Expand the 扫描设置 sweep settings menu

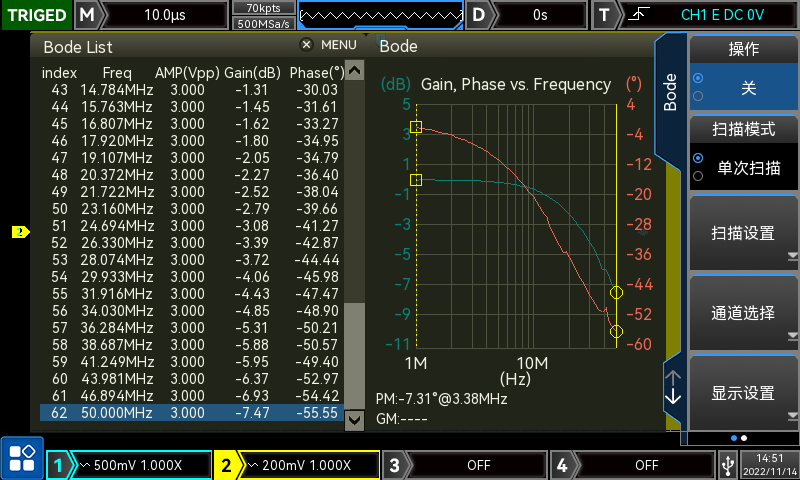coord(742,233)
